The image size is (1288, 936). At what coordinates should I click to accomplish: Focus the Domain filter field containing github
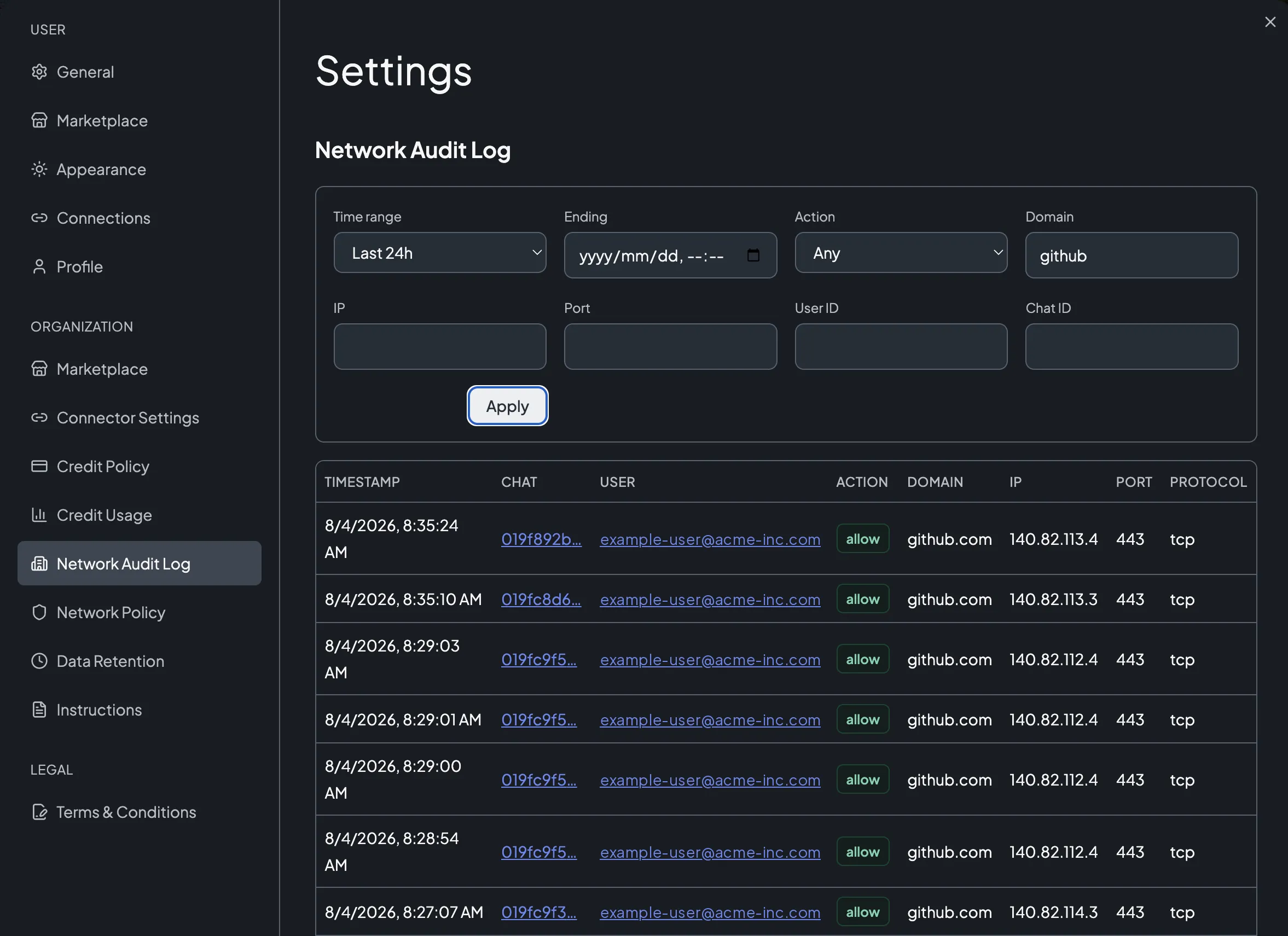pos(1132,255)
